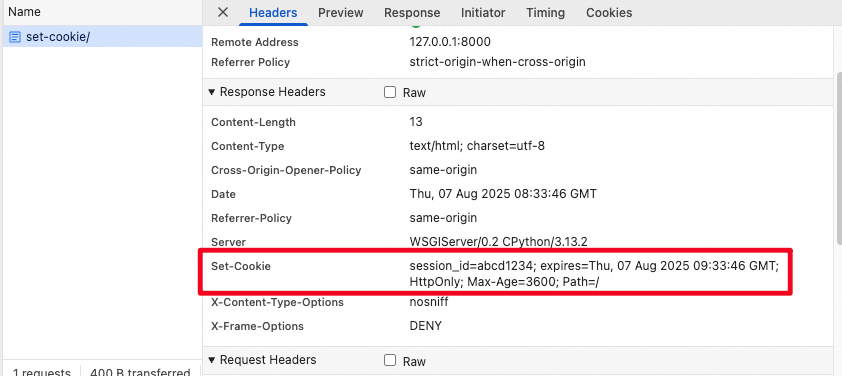The image size is (842, 376).
Task: Click the Name column header
Action: click(24, 12)
